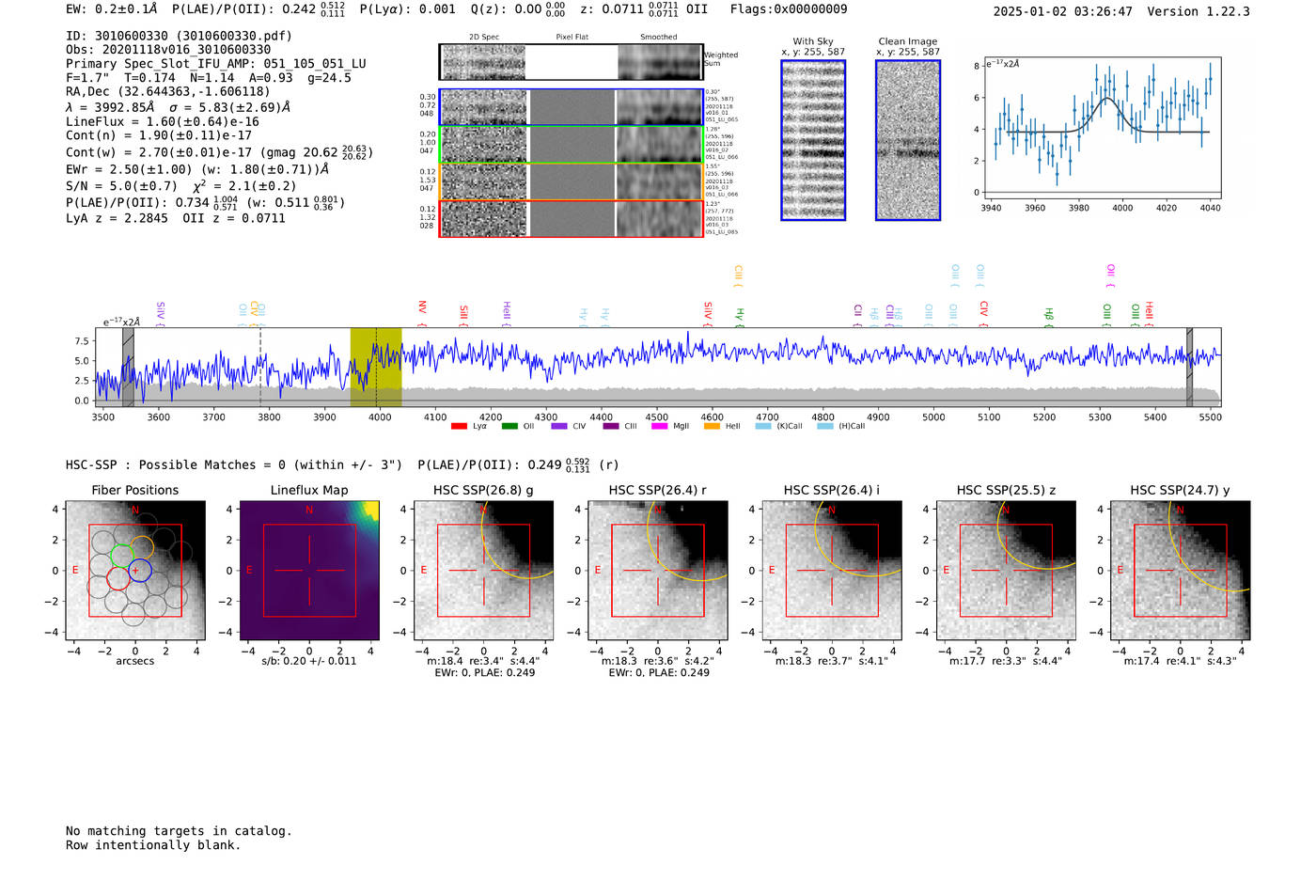Click the orange CIII line marker label

coord(738,275)
